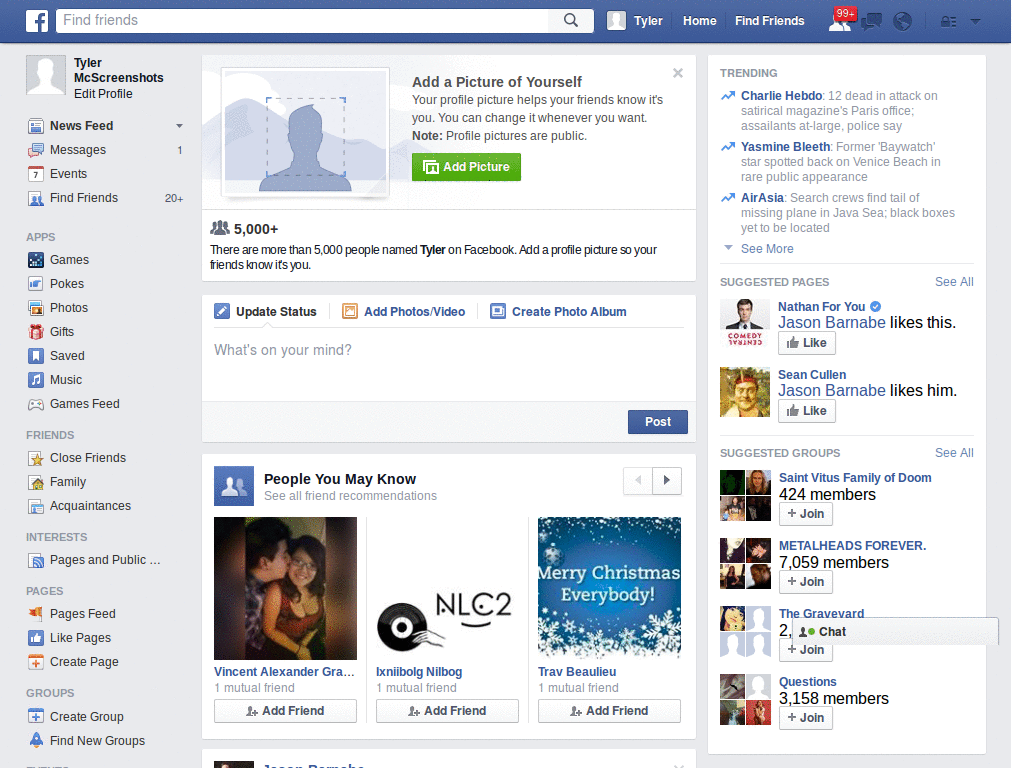Select the Create Photo Album tab
1024x768 pixels.
[x=558, y=312]
